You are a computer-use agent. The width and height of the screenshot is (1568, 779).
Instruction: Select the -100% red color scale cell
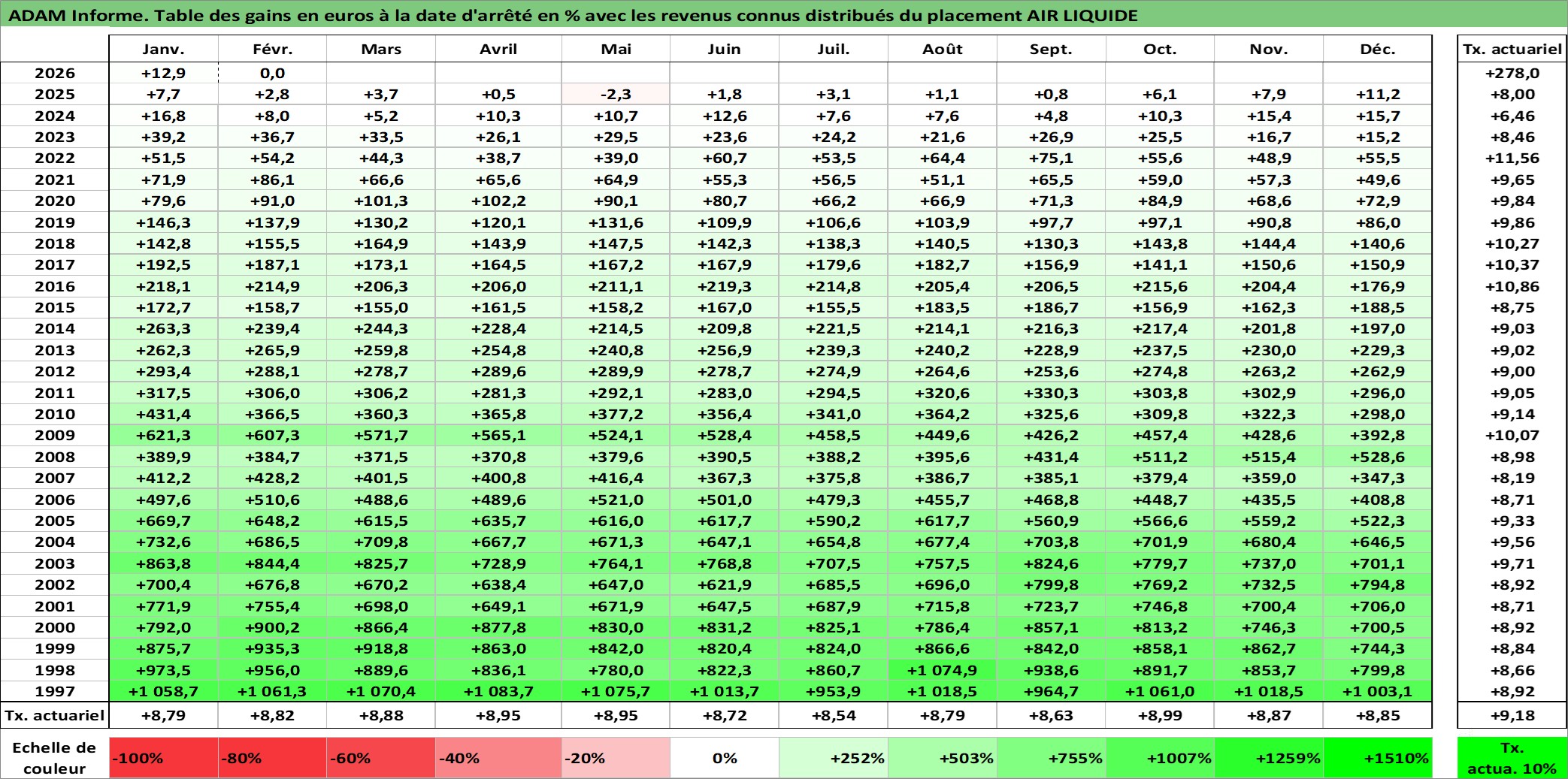[x=163, y=757]
